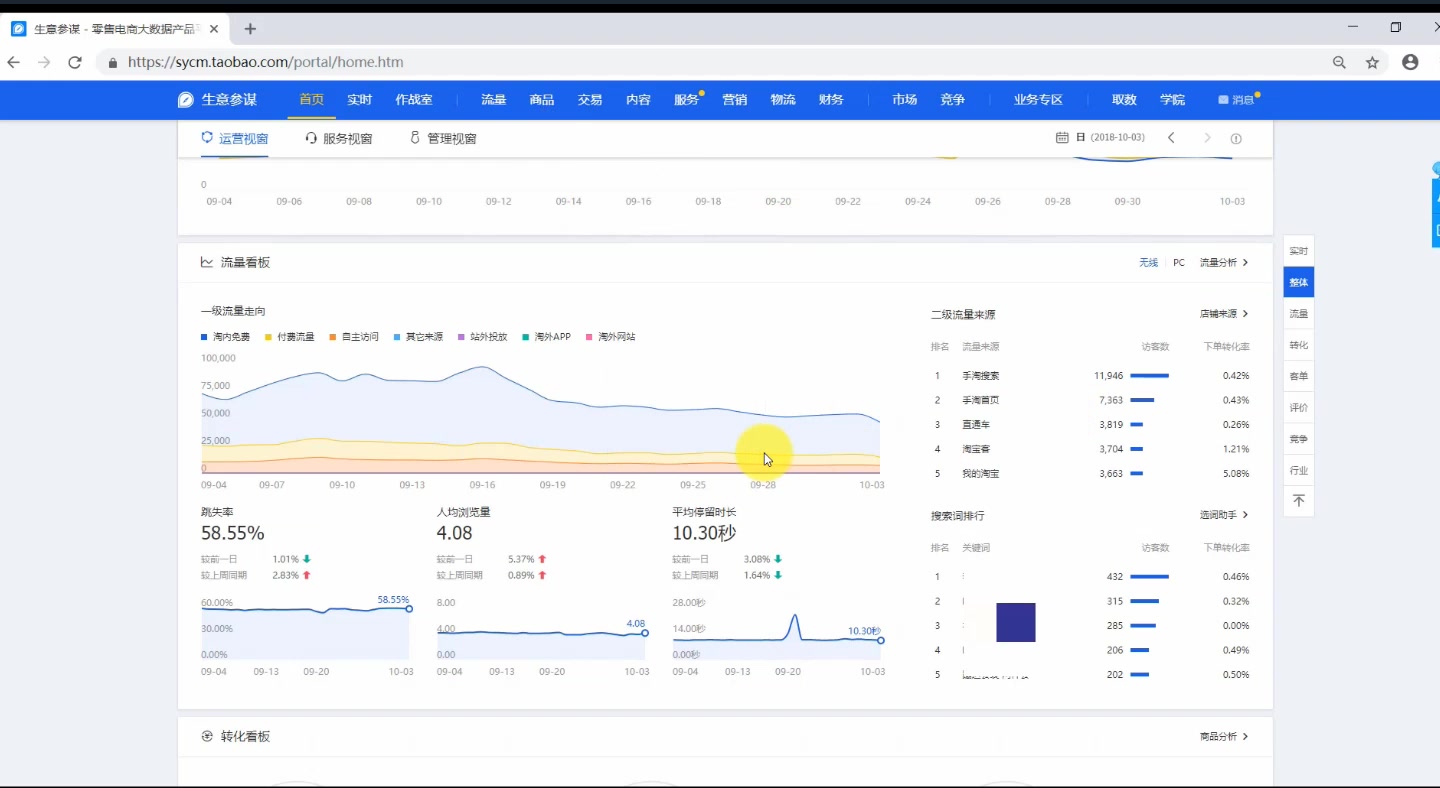Open the 流量 top navigation item
The width and height of the screenshot is (1440, 788).
pyautogui.click(x=494, y=100)
